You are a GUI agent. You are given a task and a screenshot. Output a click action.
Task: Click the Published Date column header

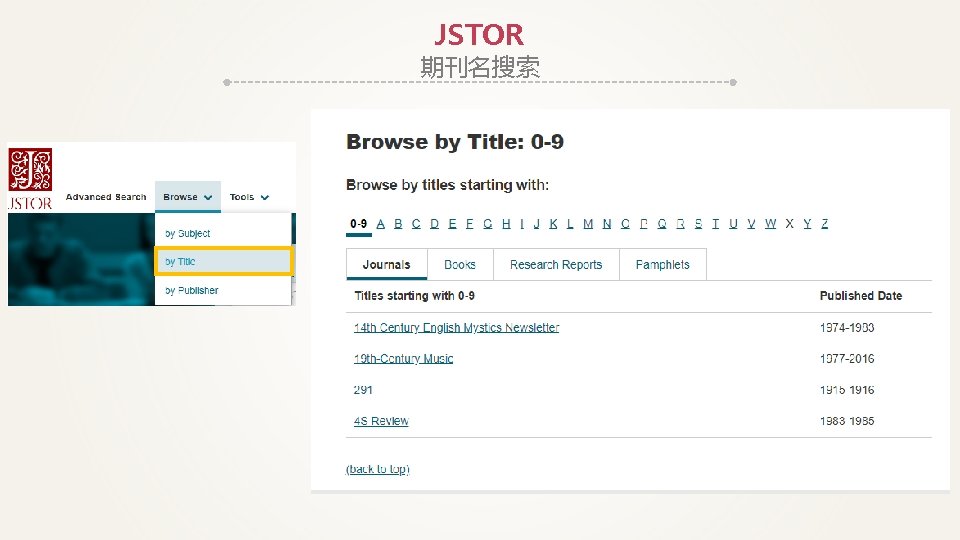[x=861, y=296]
